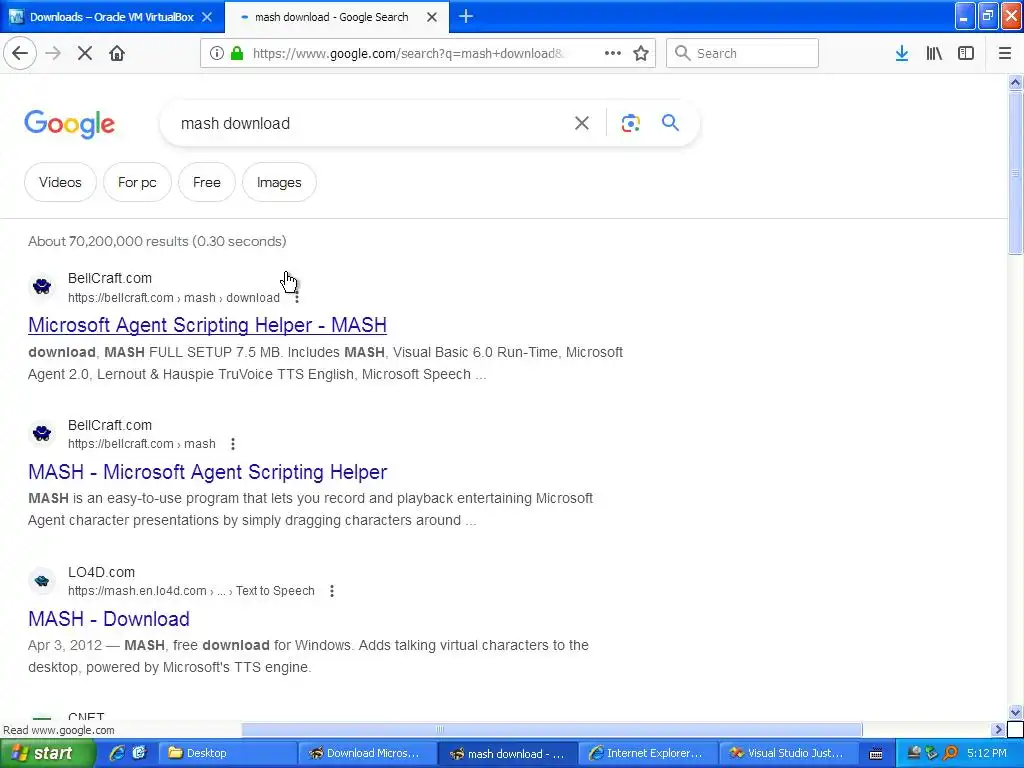Filter results by Videos
1024x768 pixels.
pyautogui.click(x=60, y=182)
